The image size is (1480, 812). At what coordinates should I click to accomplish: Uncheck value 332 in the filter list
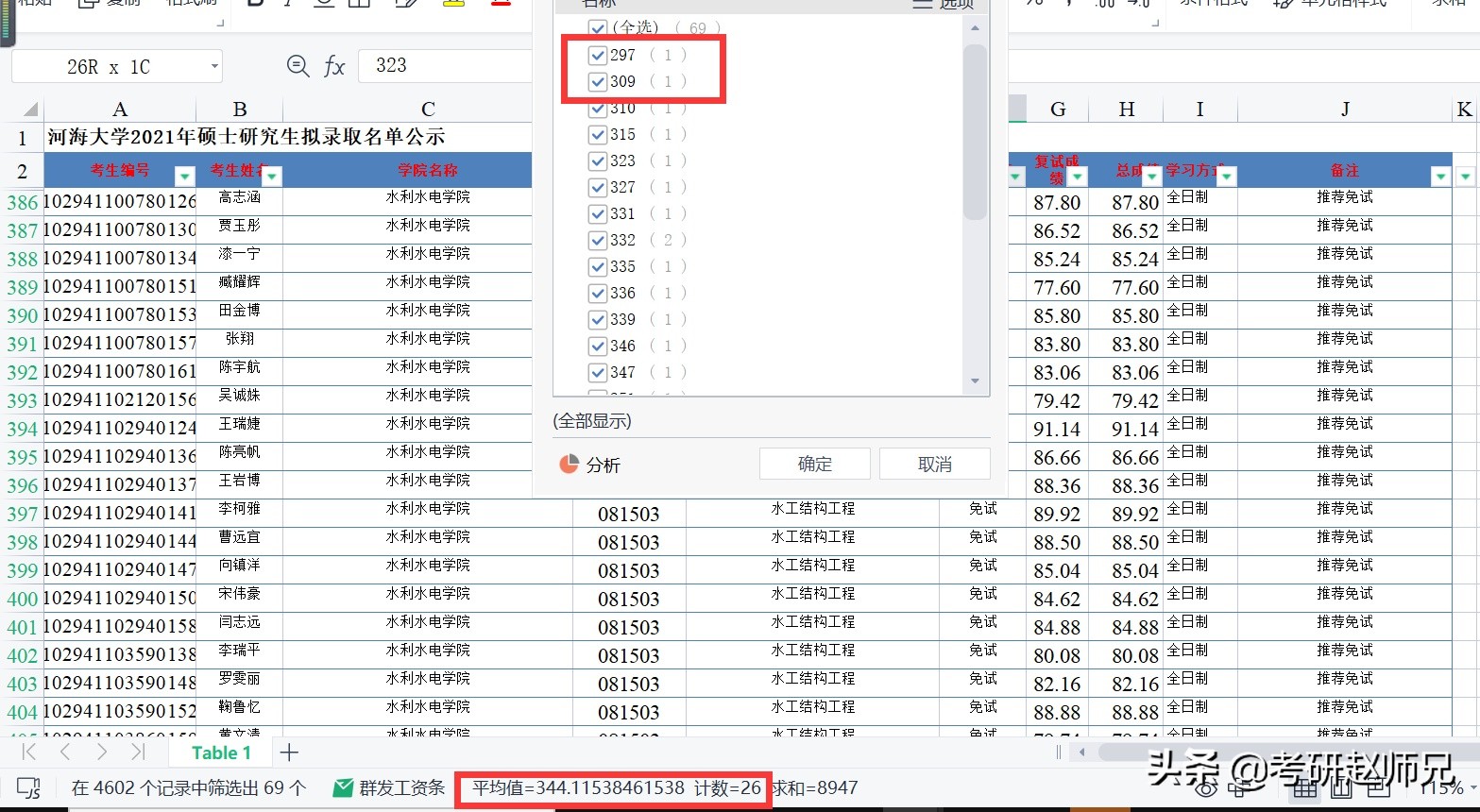click(x=597, y=240)
